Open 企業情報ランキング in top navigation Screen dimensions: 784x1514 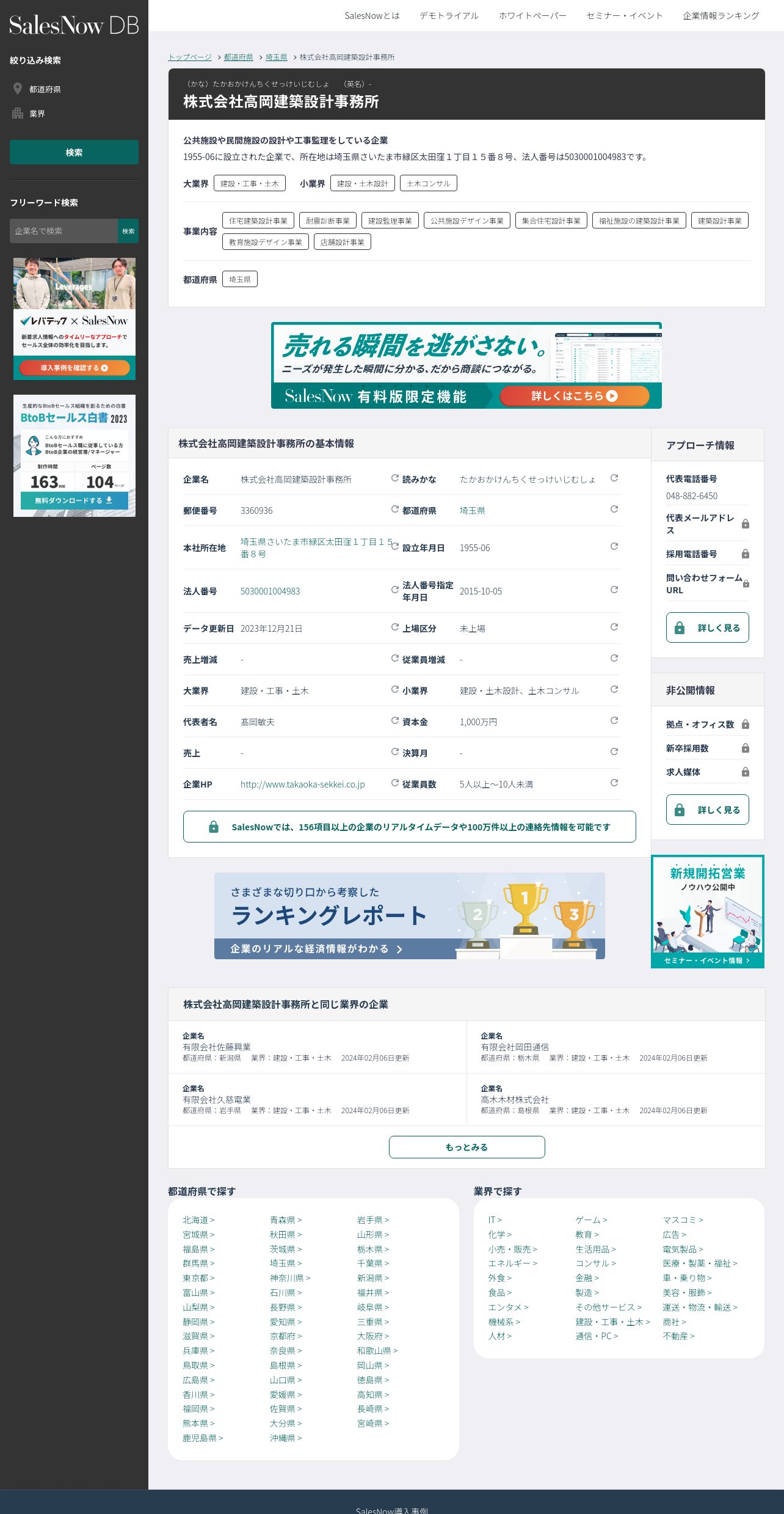tap(721, 16)
